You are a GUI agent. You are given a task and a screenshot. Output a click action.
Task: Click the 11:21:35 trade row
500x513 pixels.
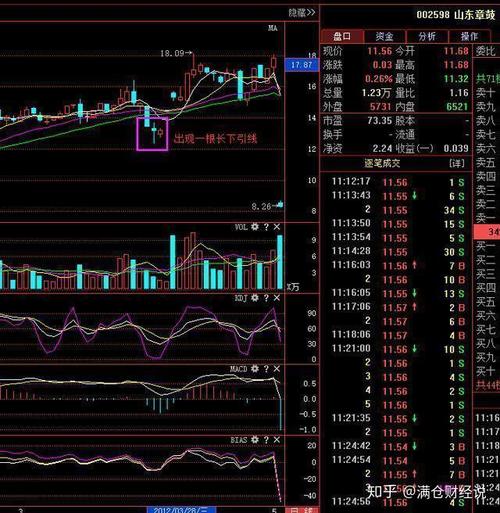397,419
